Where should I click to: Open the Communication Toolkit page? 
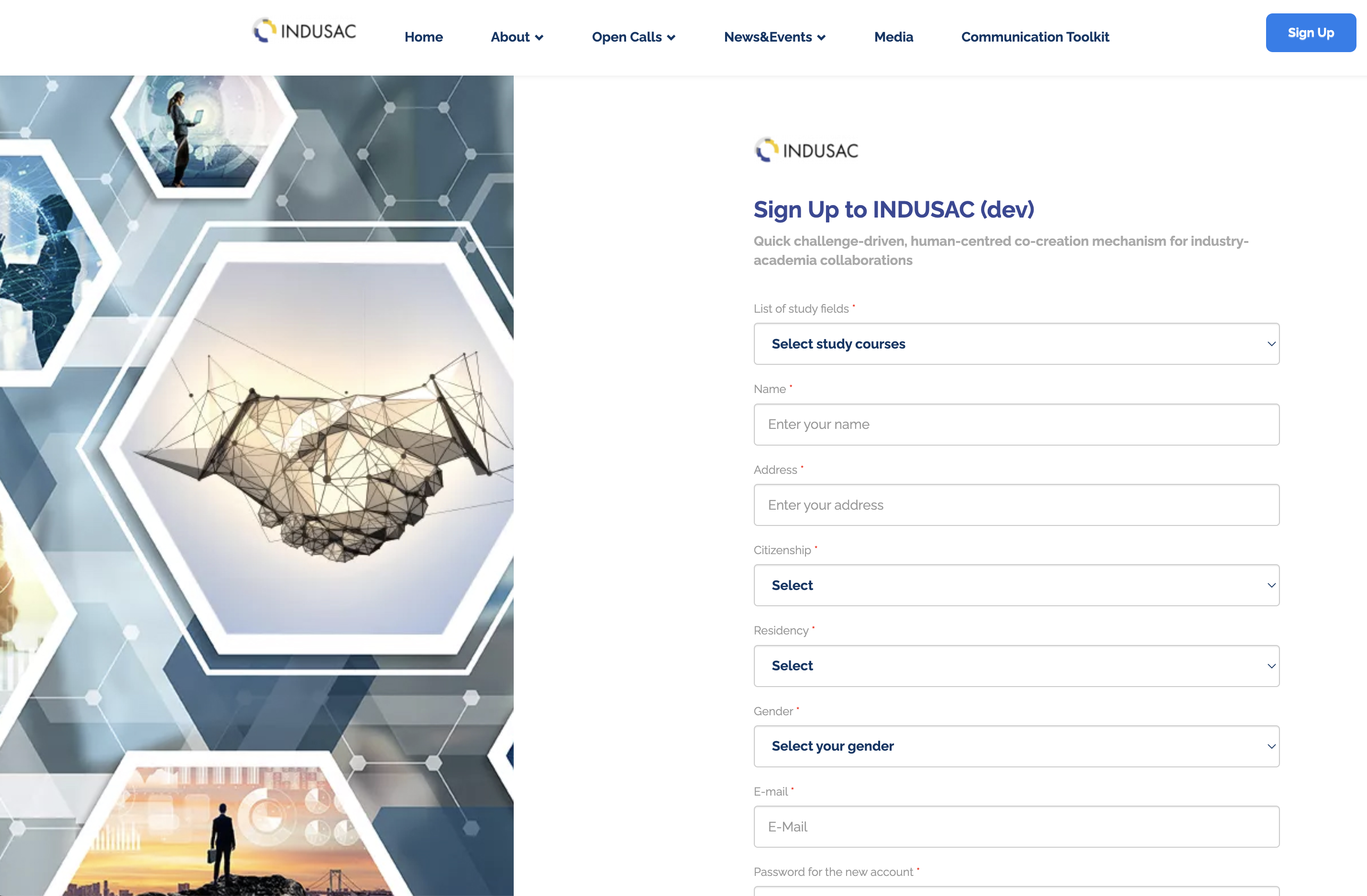(1035, 37)
